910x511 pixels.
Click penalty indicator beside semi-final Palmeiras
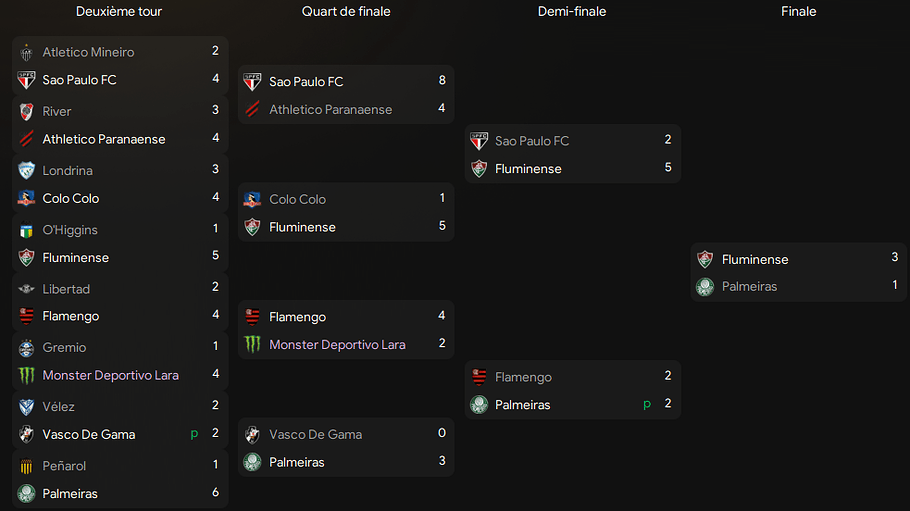tap(647, 404)
